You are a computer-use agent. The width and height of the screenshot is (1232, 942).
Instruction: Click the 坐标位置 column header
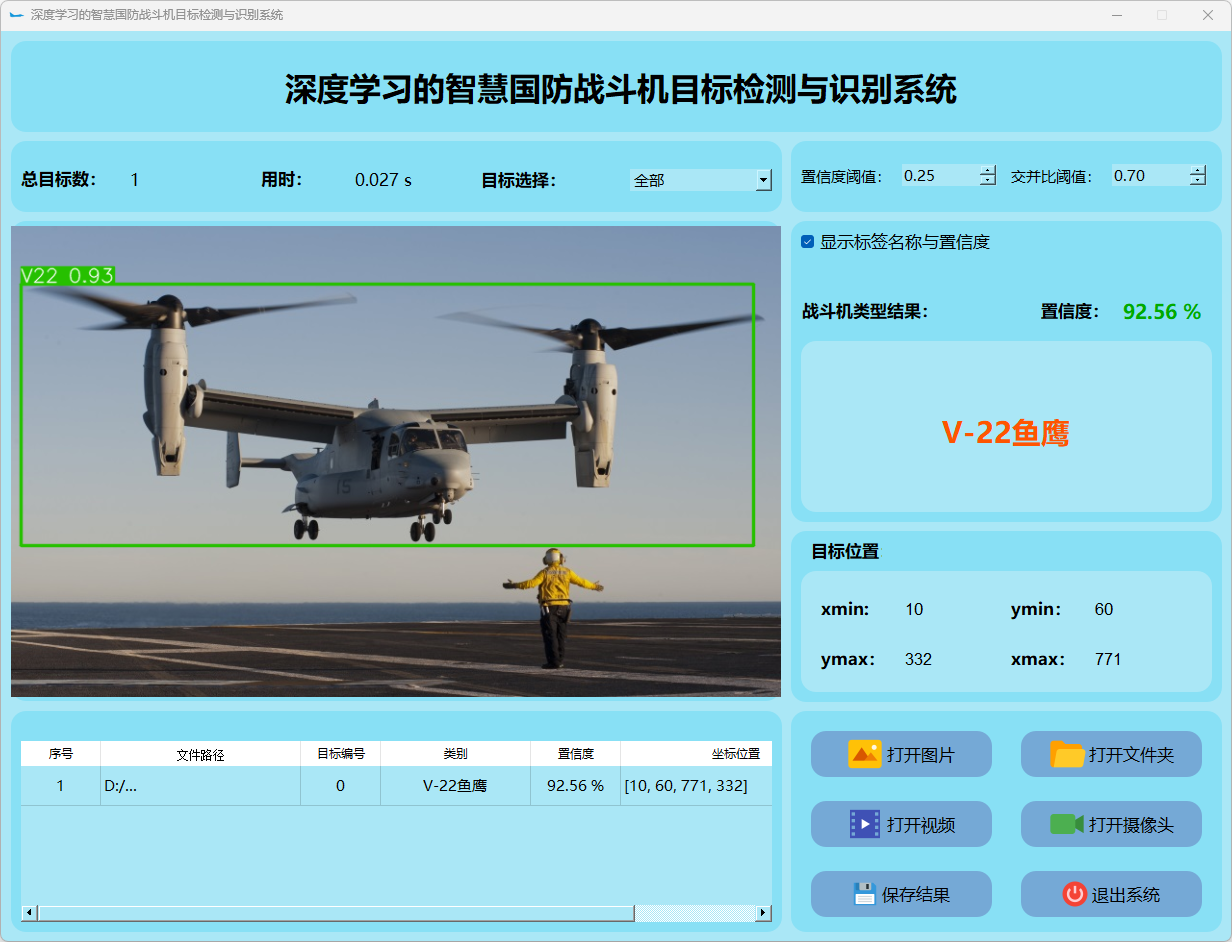tap(696, 754)
